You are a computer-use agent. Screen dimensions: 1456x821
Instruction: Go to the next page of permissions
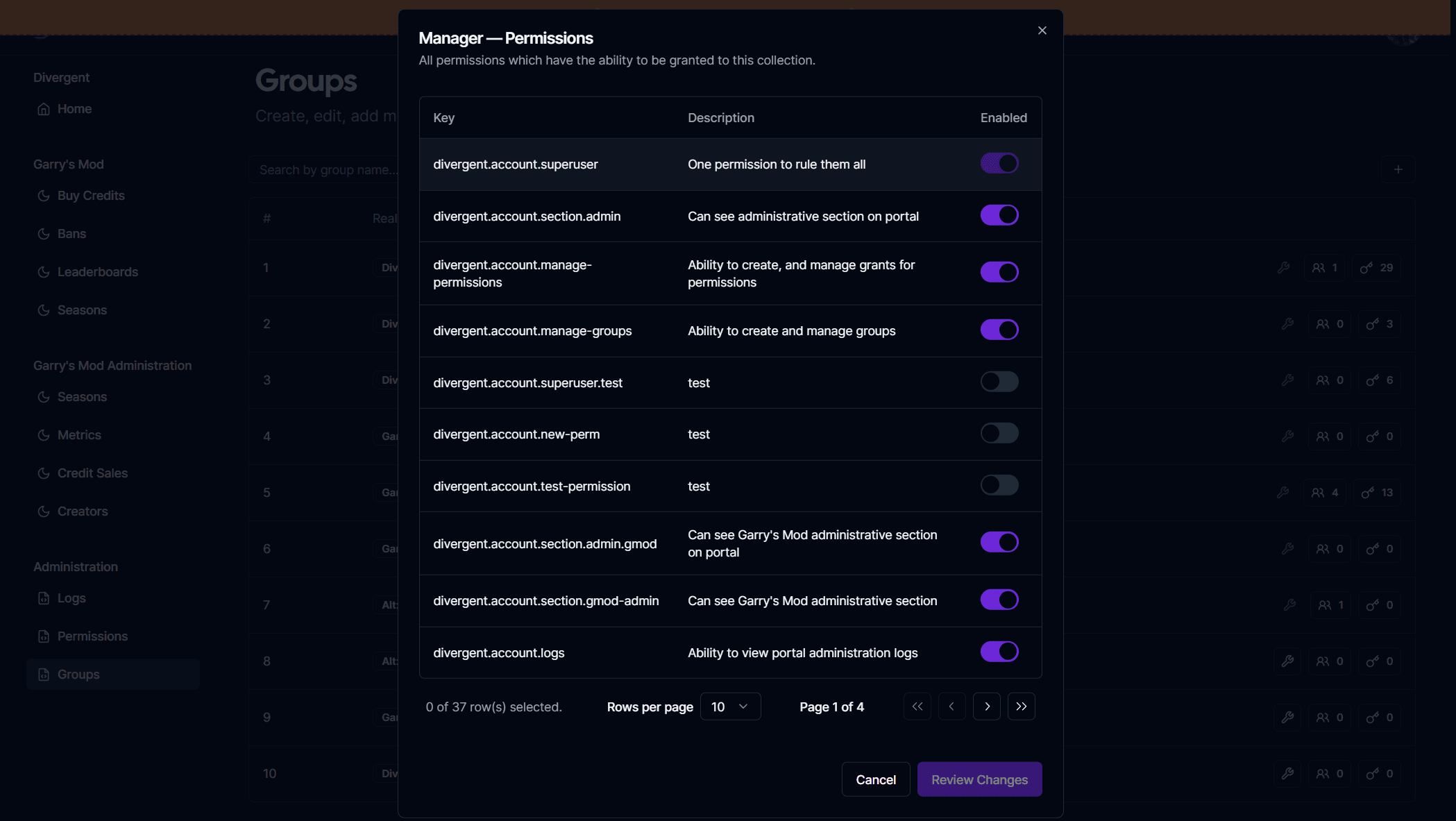986,706
